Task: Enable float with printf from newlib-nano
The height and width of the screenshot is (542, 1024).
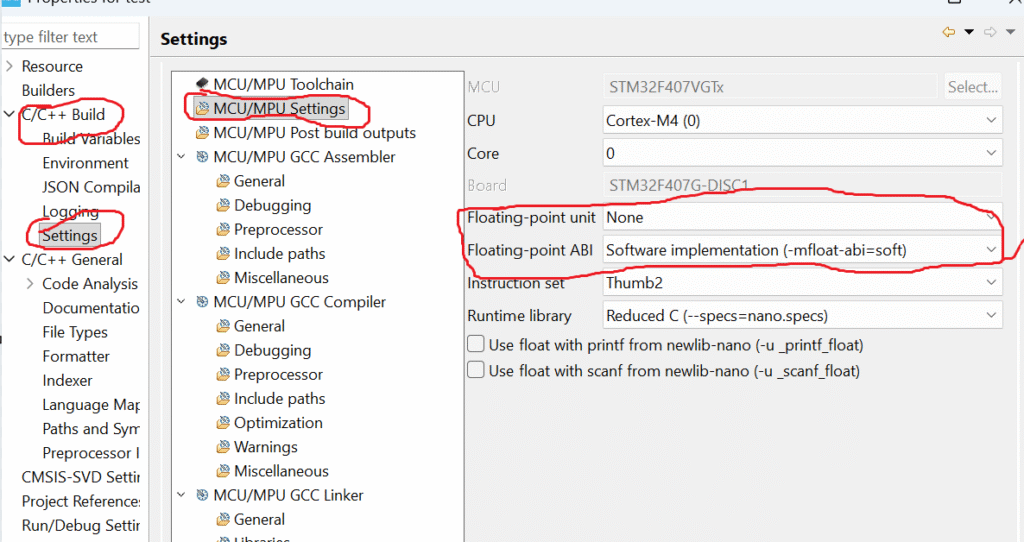Action: tap(476, 344)
